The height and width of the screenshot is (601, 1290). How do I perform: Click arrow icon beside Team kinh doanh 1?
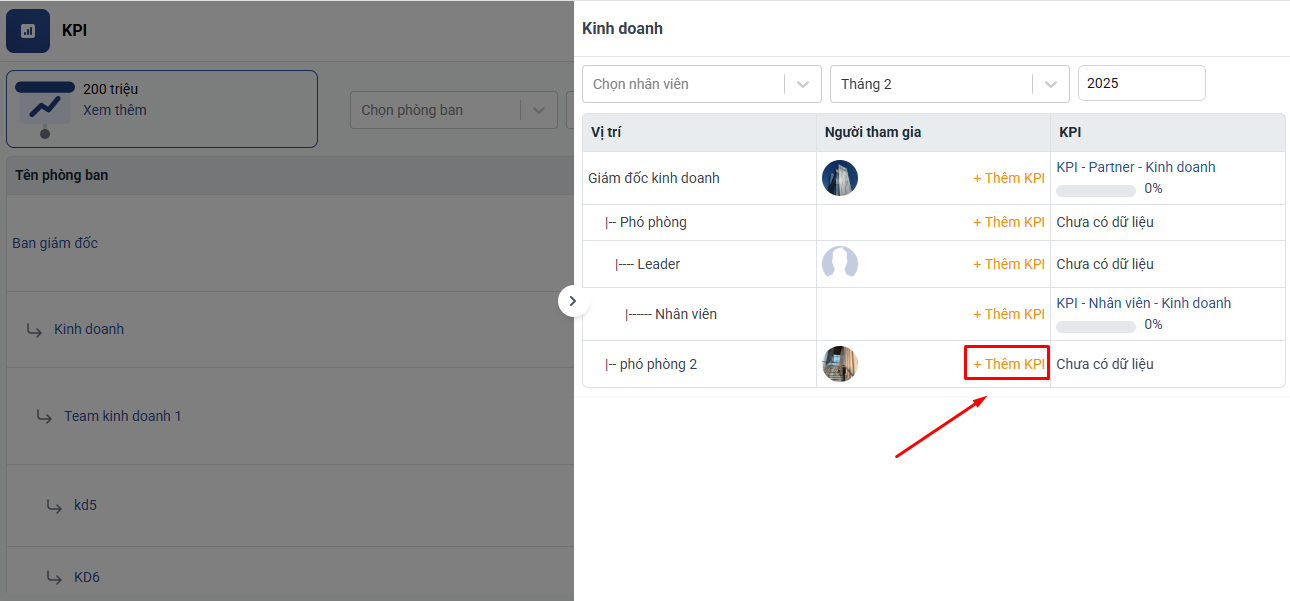click(44, 416)
